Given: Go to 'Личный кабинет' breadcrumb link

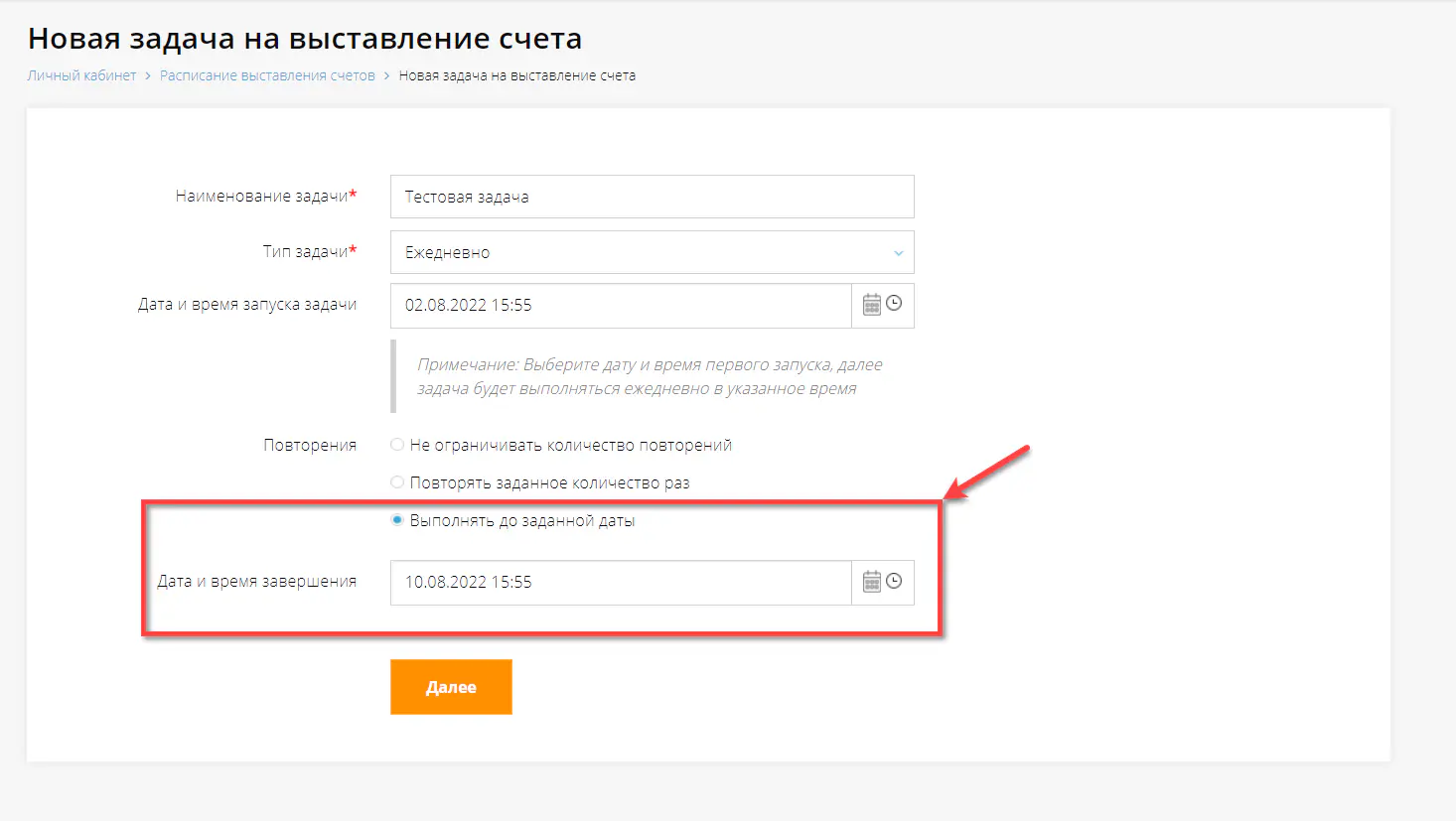Looking at the screenshot, I should pyautogui.click(x=81, y=75).
